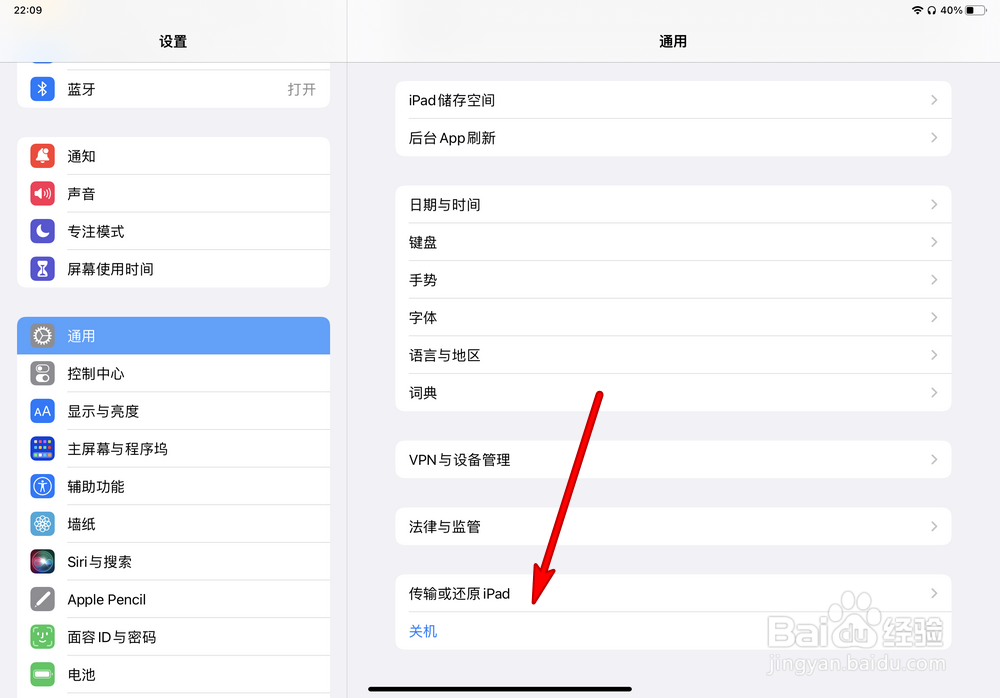This screenshot has width=1000, height=698.
Task: Open VPN与设备管理 chevron
Action: pos(934,459)
